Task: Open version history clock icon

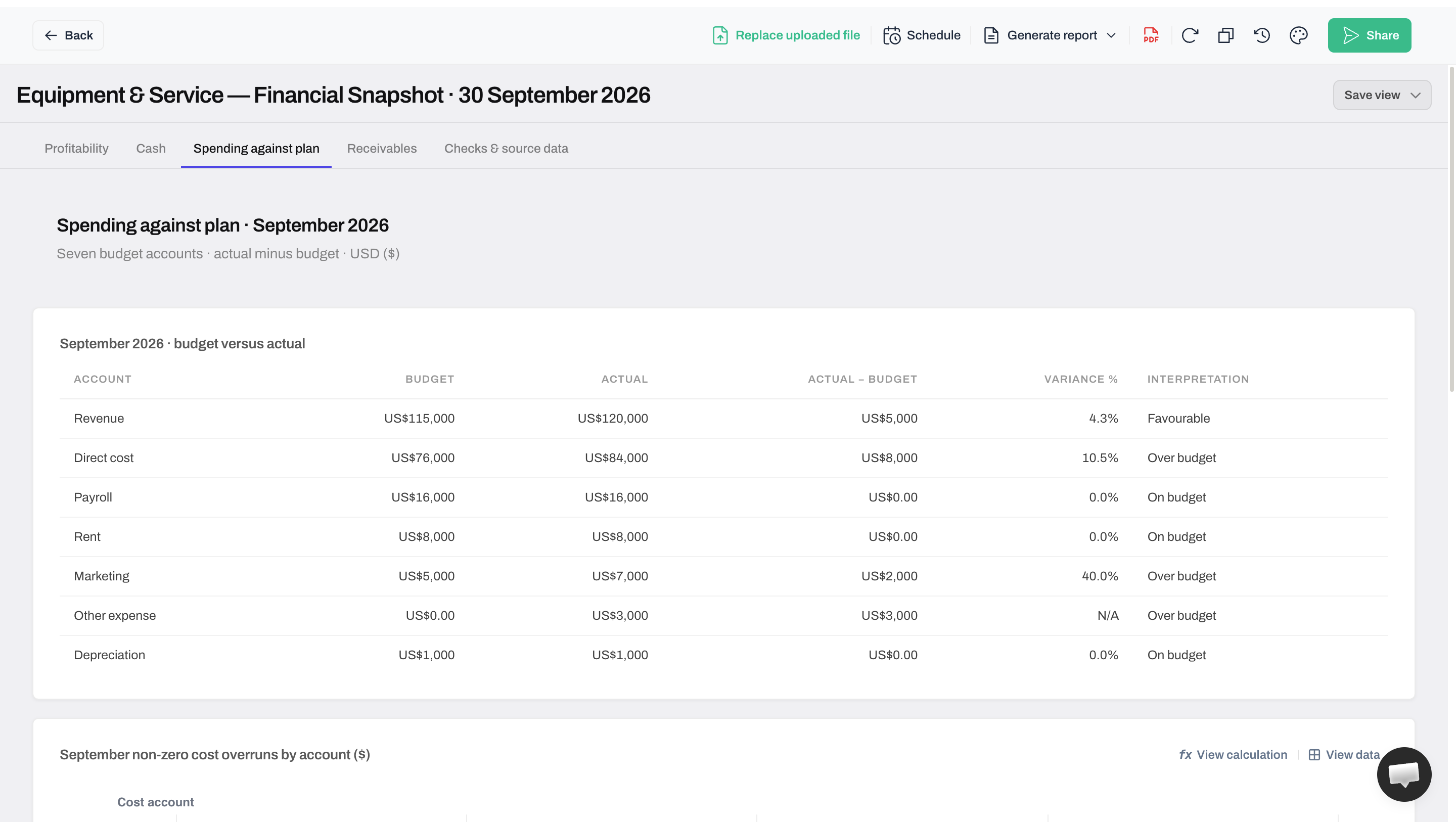Action: (1261, 35)
